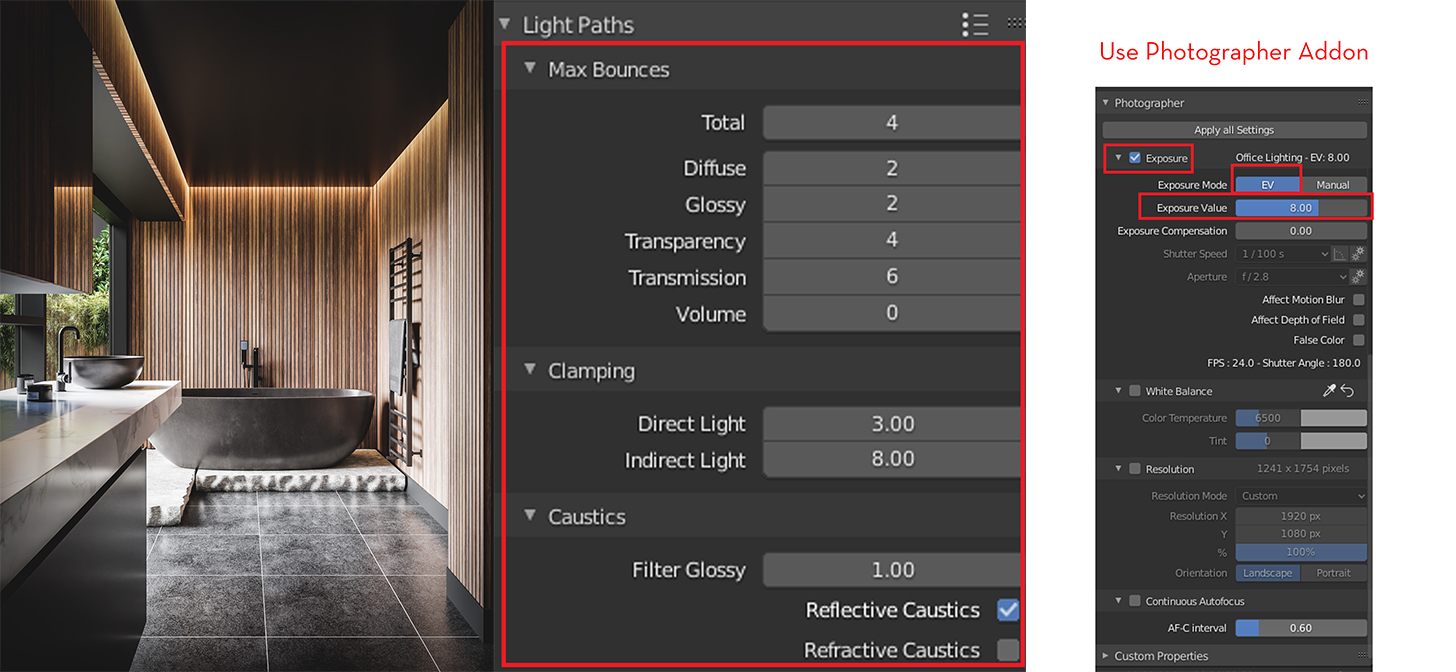Enable the Refractive Caustics checkbox
1456x672 pixels.
tap(1008, 650)
